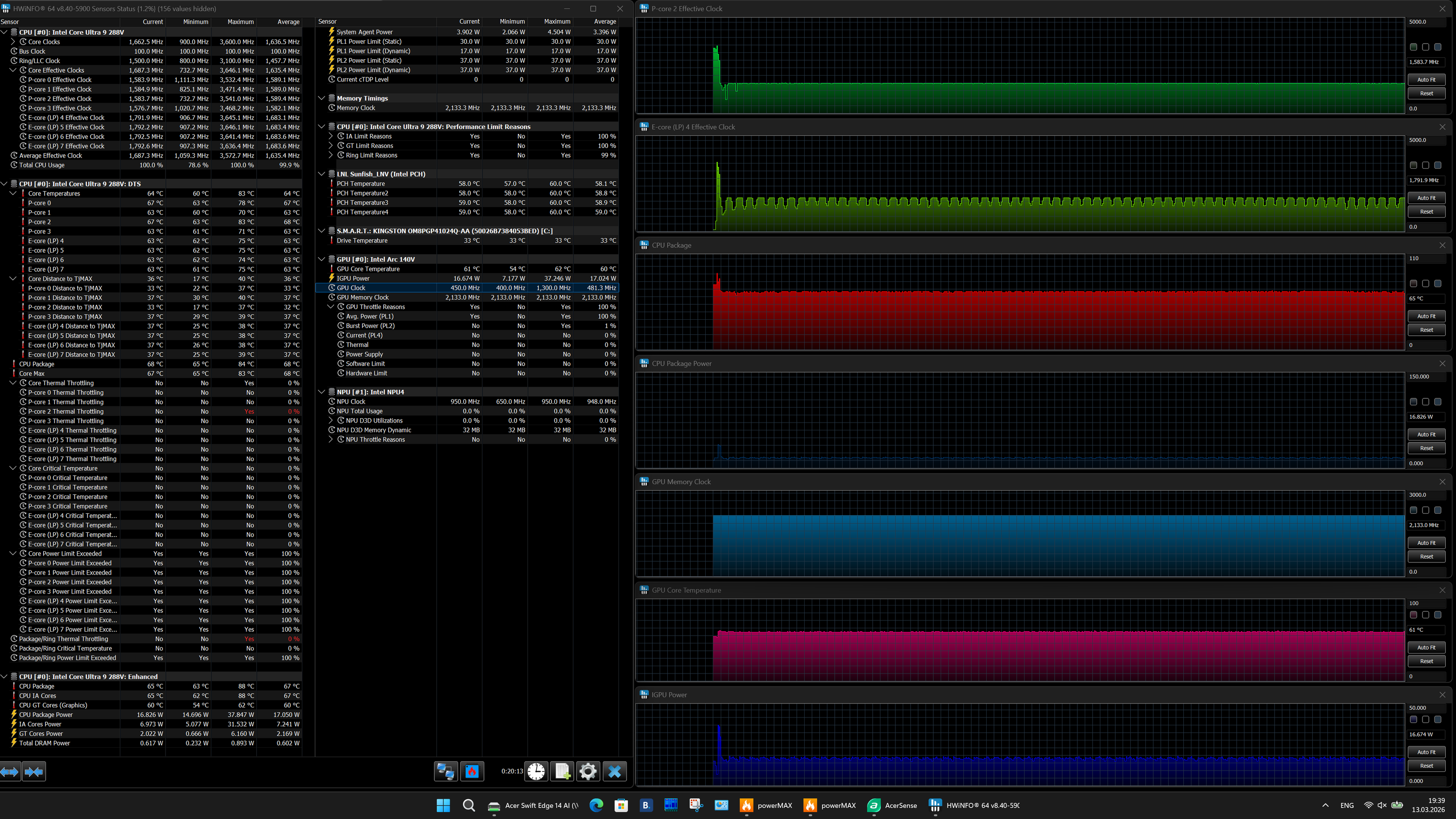Click Auto Fit in CPU Package graph
The width and height of the screenshot is (1456, 819).
click(1426, 316)
